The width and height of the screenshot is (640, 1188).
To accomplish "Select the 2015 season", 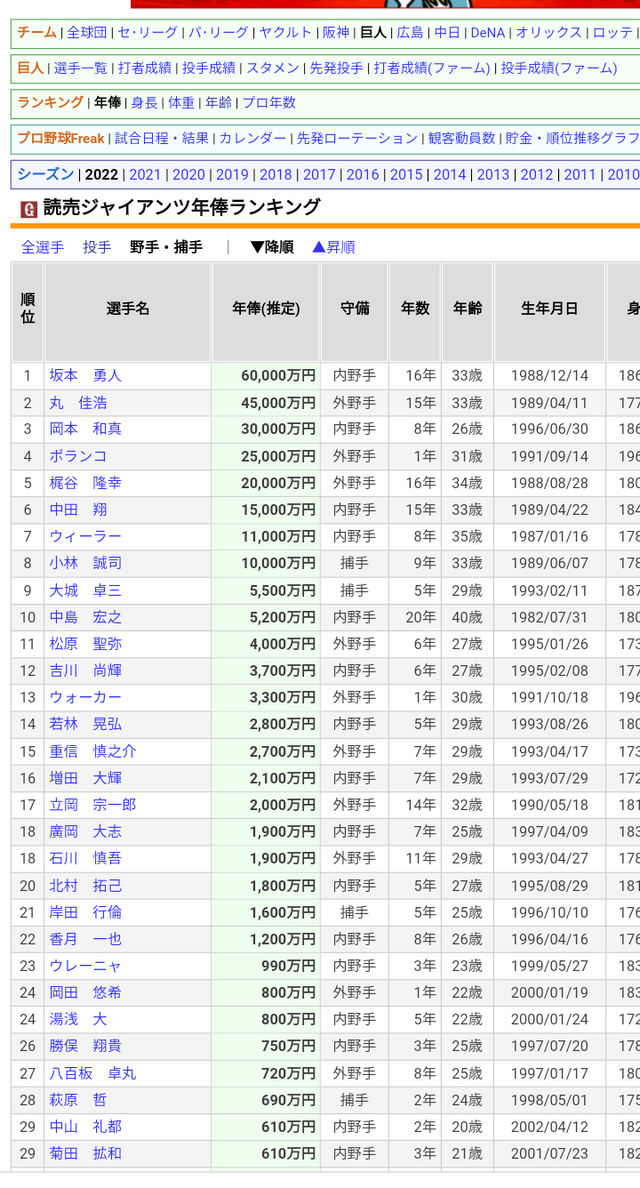I will coord(406,175).
